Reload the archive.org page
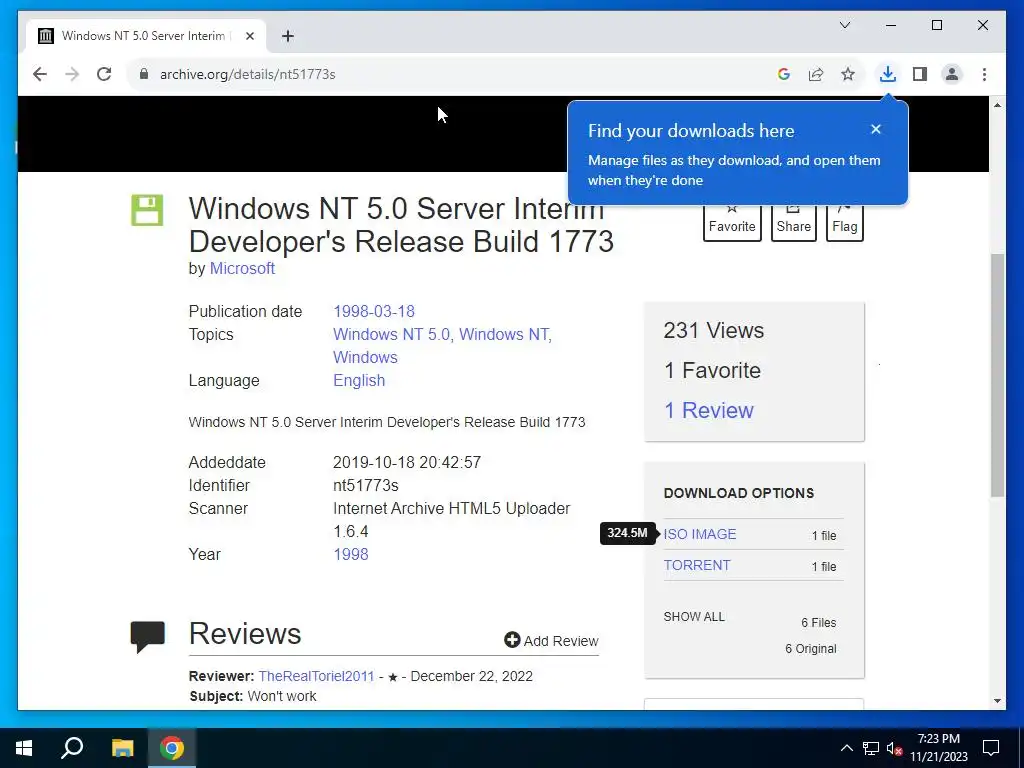1024x768 pixels. point(104,74)
